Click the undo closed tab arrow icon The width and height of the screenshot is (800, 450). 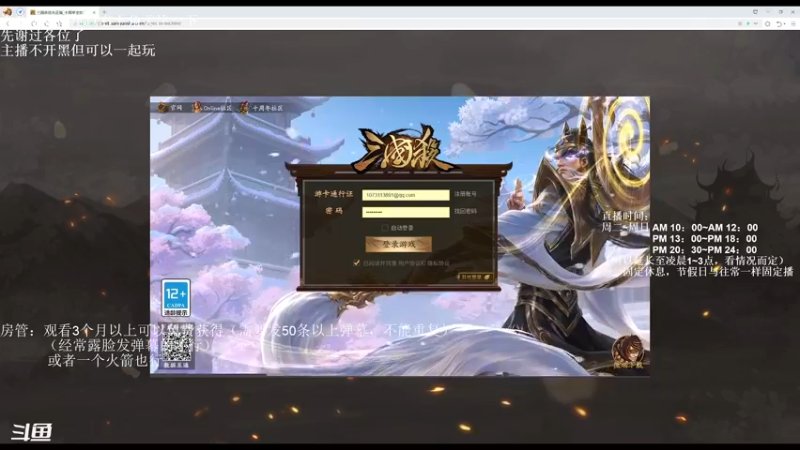779,23
